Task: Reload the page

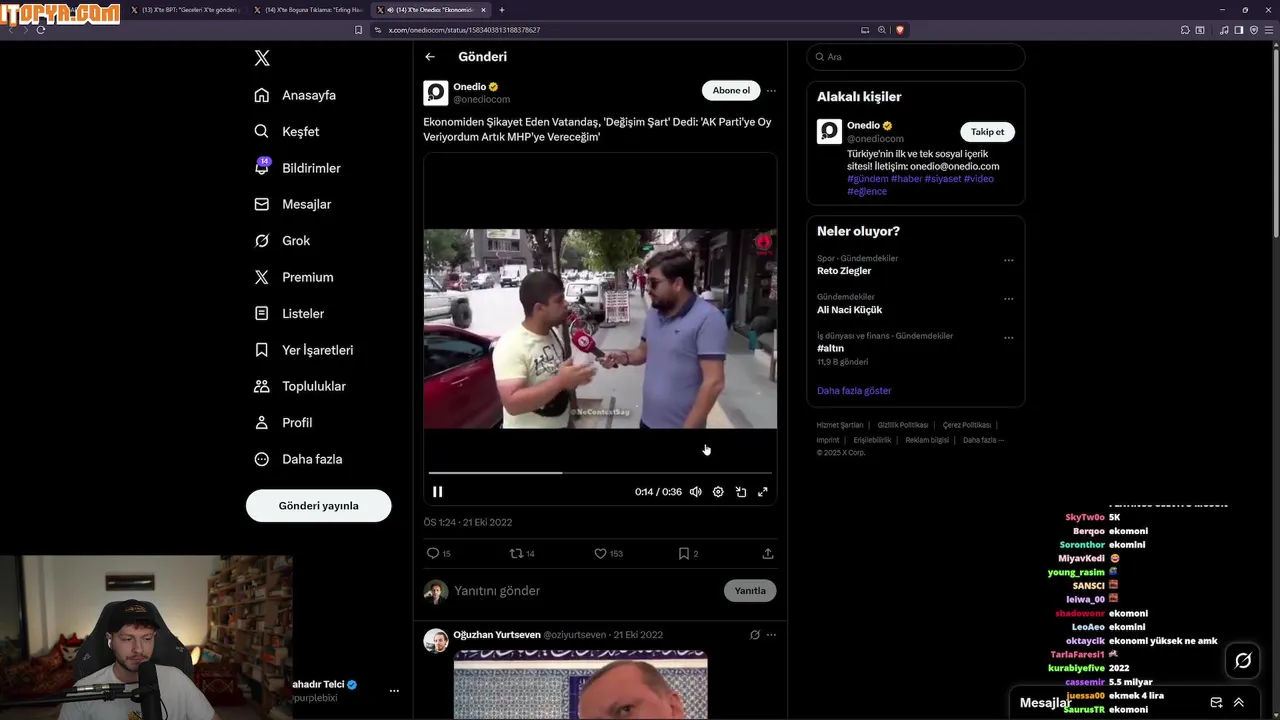Action: 40,30
